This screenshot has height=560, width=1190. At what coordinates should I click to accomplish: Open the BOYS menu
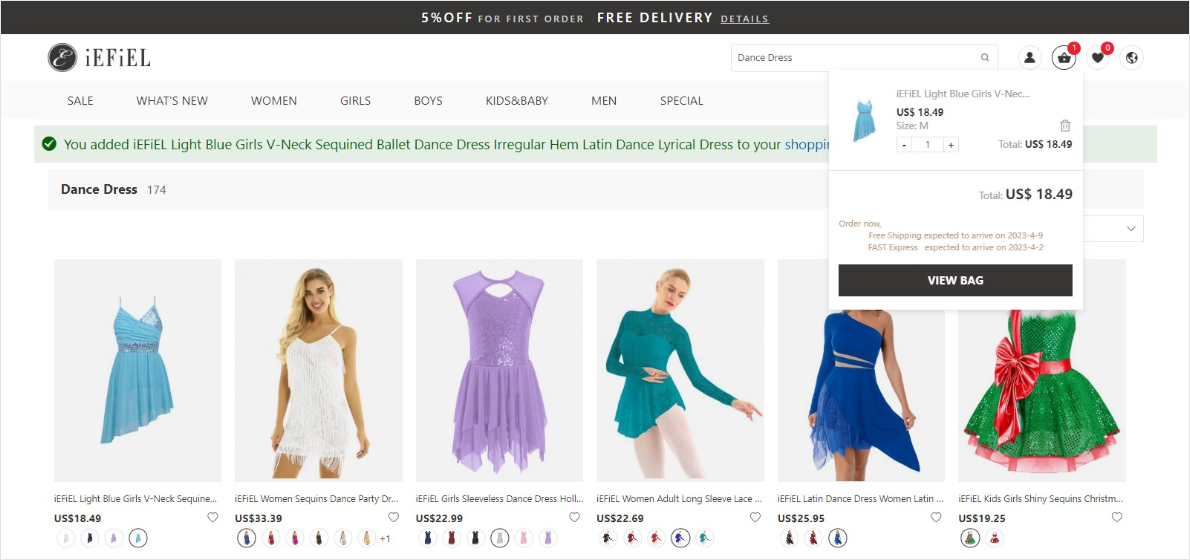[x=428, y=100]
